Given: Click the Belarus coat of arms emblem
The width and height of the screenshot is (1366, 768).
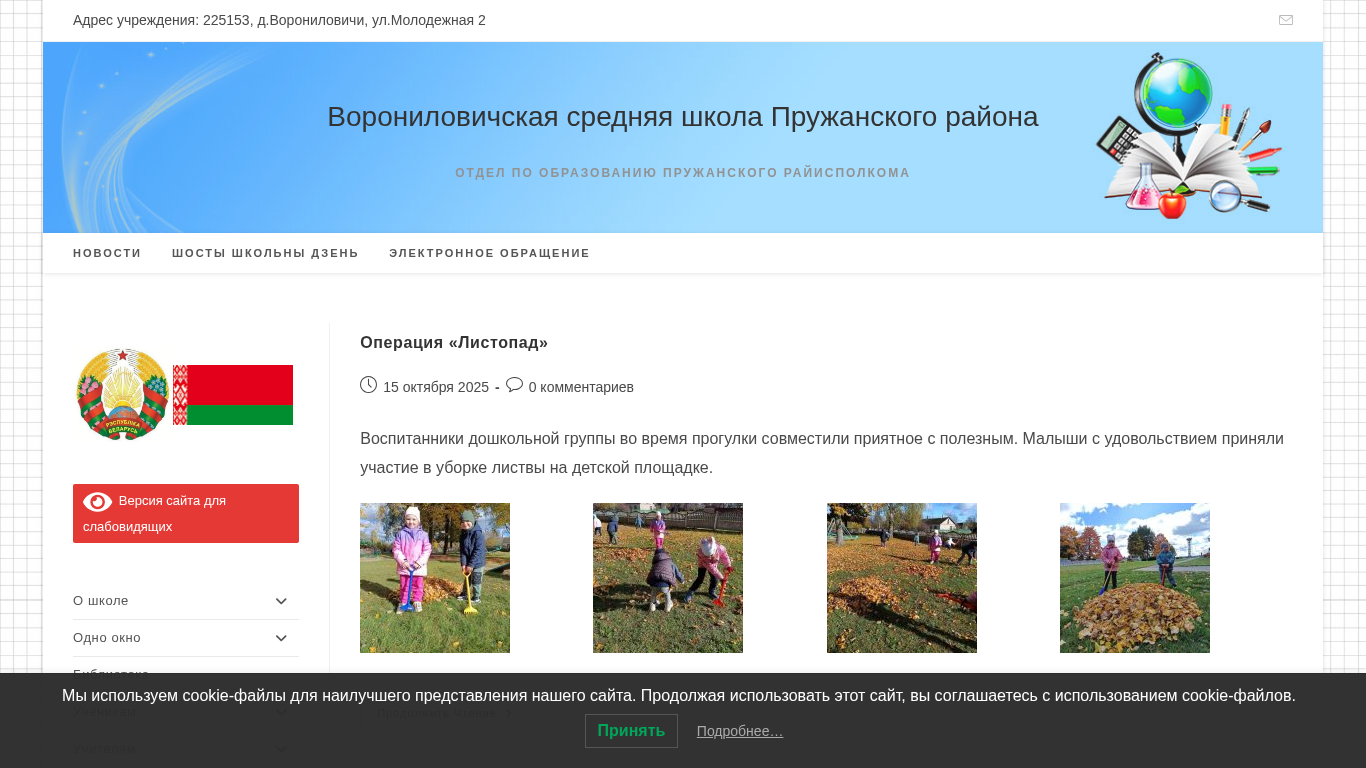Looking at the screenshot, I should [x=122, y=394].
